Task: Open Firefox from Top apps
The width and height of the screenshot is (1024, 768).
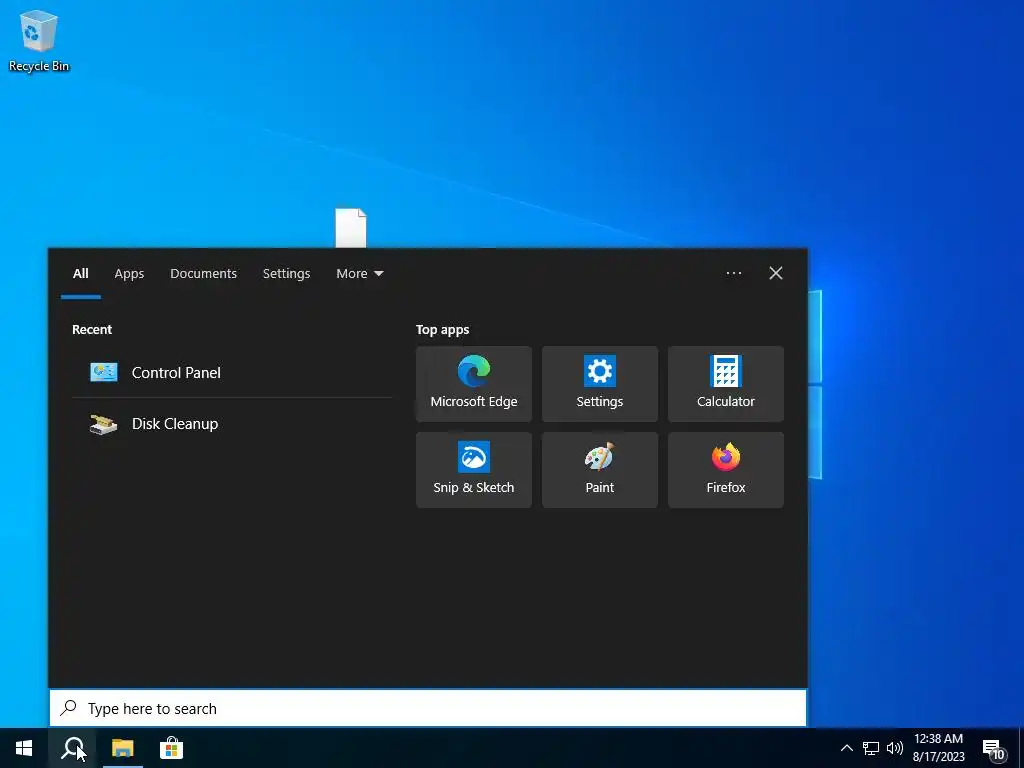Action: tap(726, 470)
